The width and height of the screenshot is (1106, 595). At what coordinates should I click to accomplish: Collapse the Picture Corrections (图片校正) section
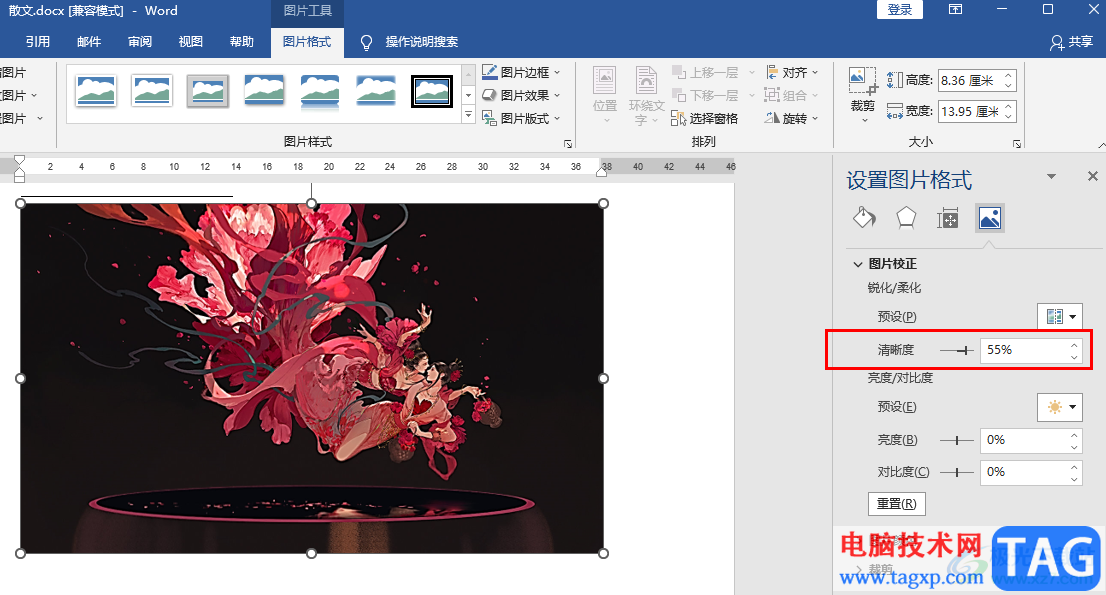(858, 264)
